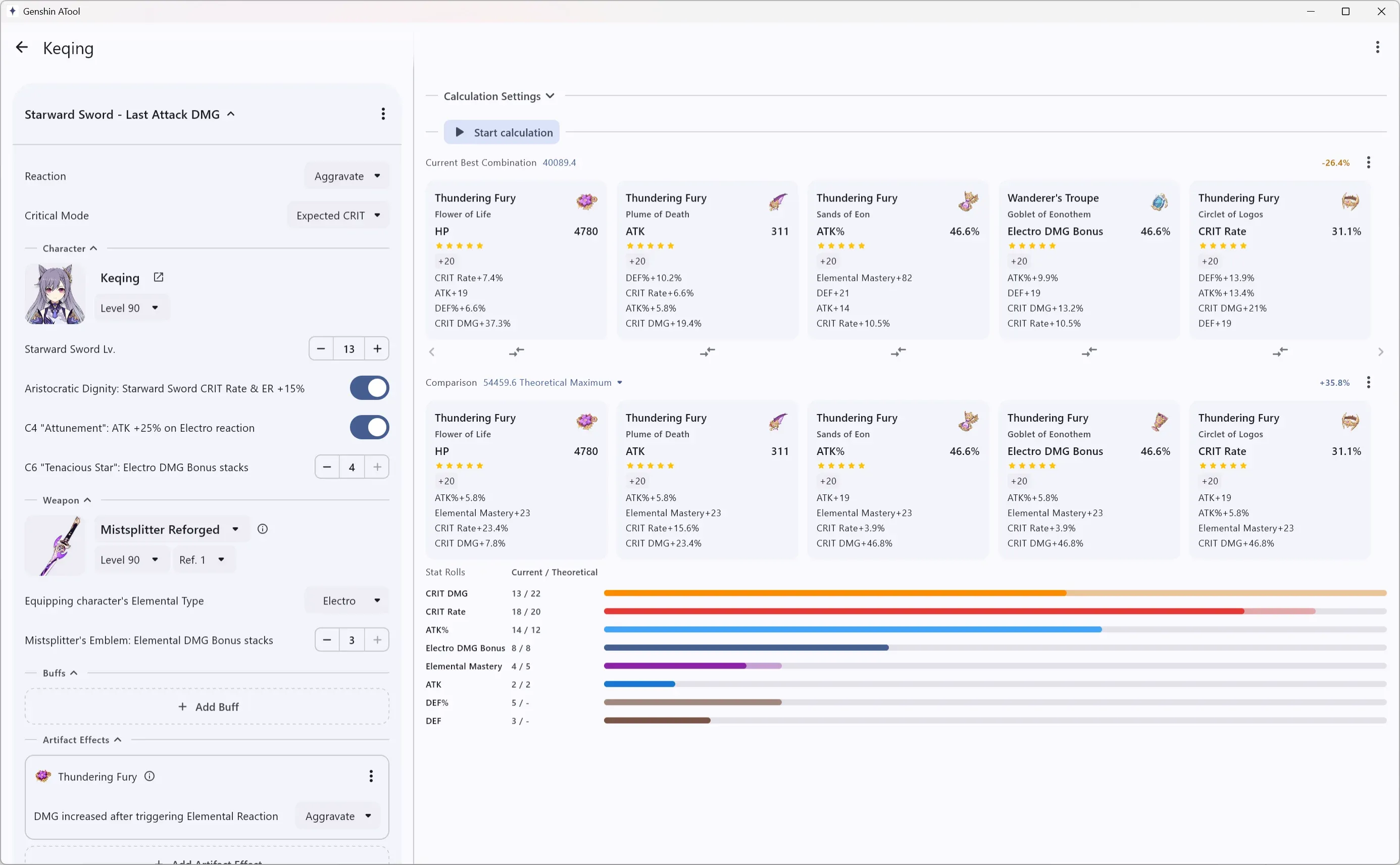
Task: Go to previous artifact combination arrow
Action: pos(432,352)
